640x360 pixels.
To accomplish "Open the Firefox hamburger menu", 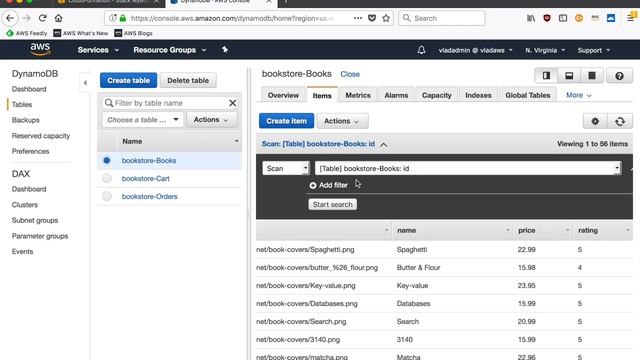I will pos(631,18).
